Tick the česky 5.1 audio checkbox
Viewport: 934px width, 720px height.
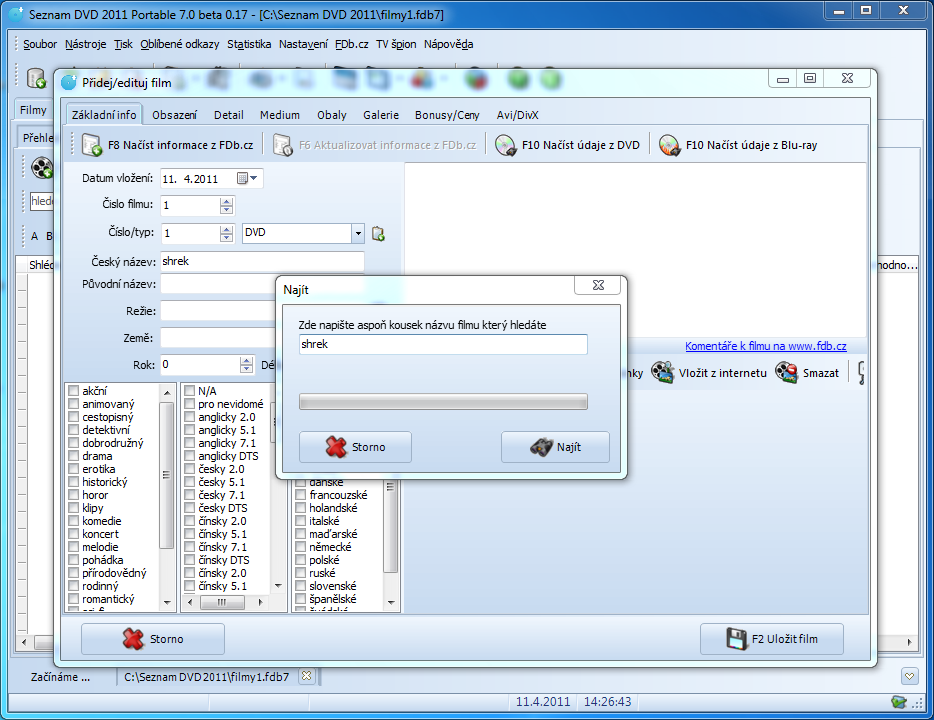click(189, 482)
